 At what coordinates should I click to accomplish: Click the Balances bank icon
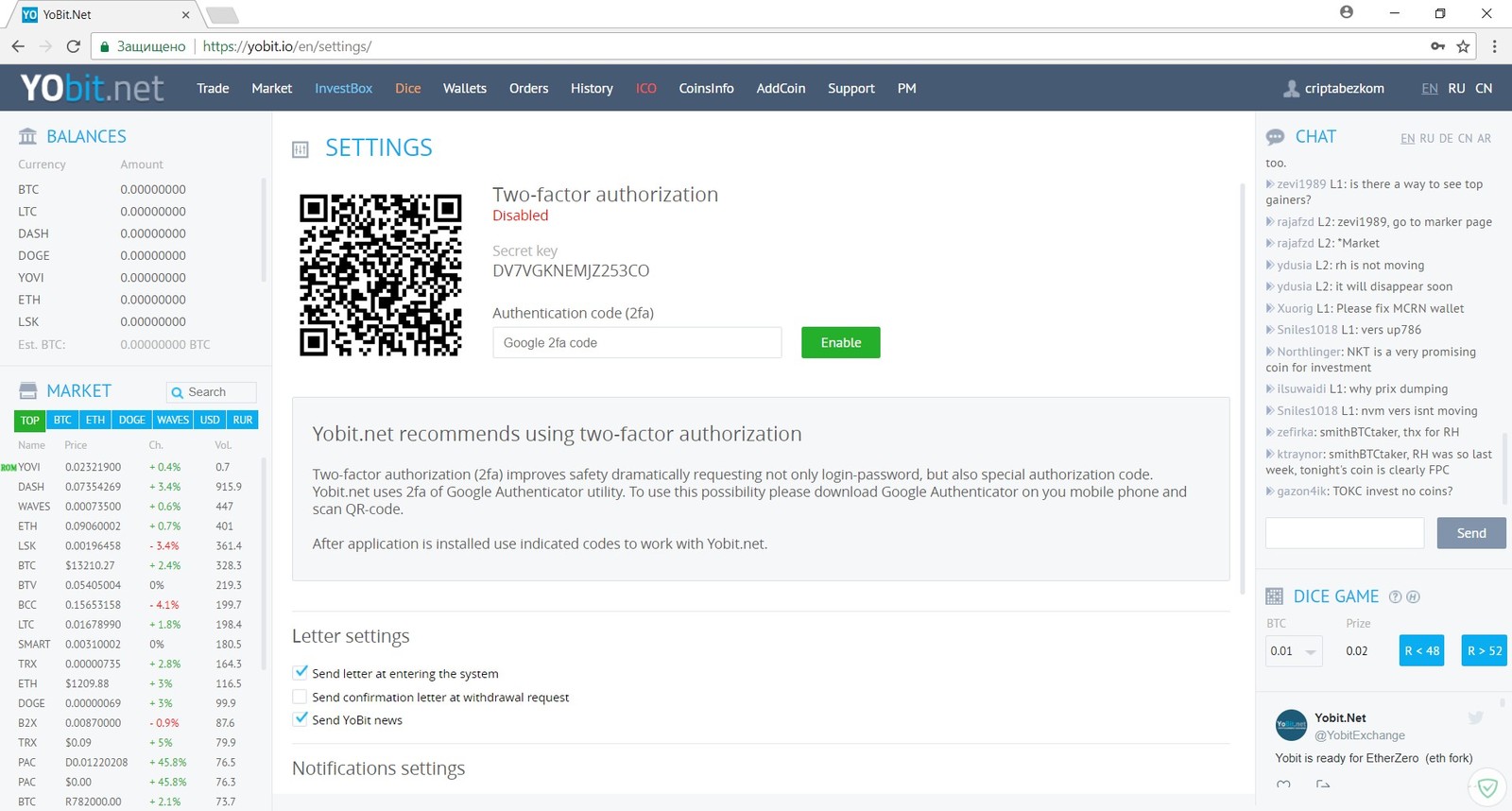(x=28, y=136)
